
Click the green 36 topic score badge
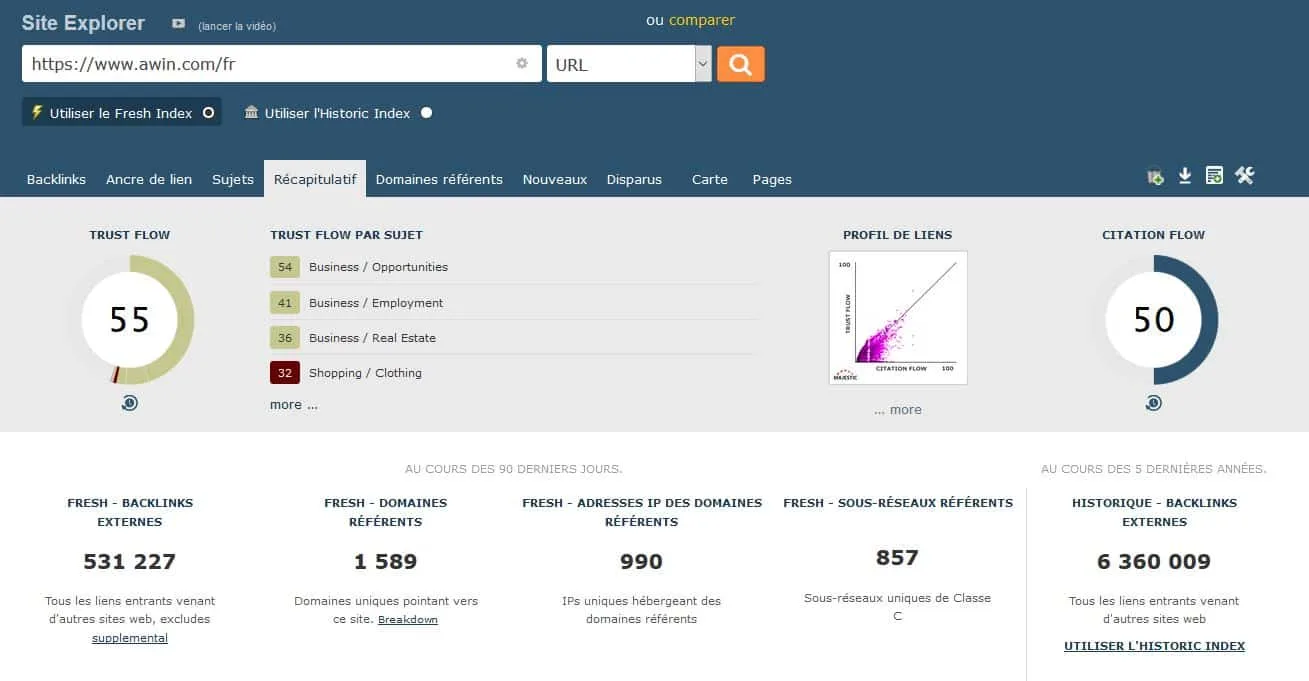[x=285, y=338]
